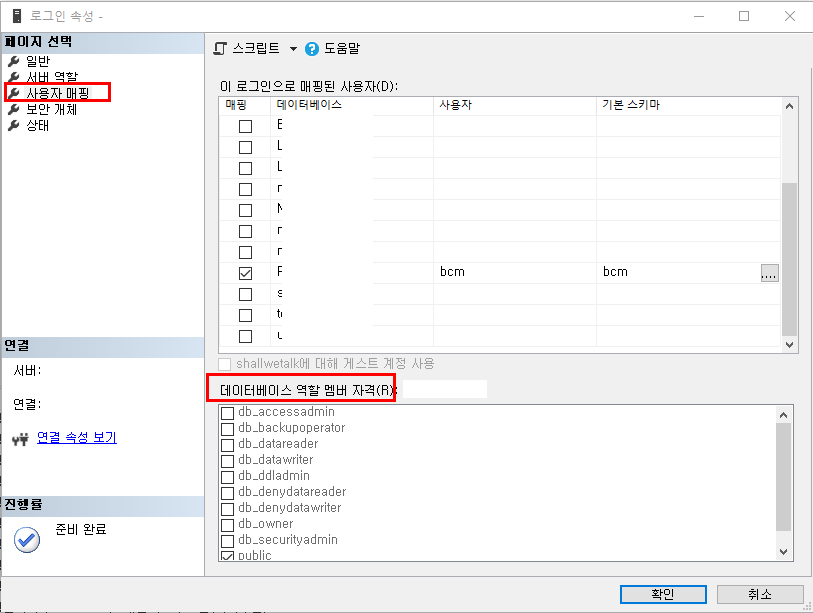
Task: Check the db_denydatareader role
Action: [227, 493]
